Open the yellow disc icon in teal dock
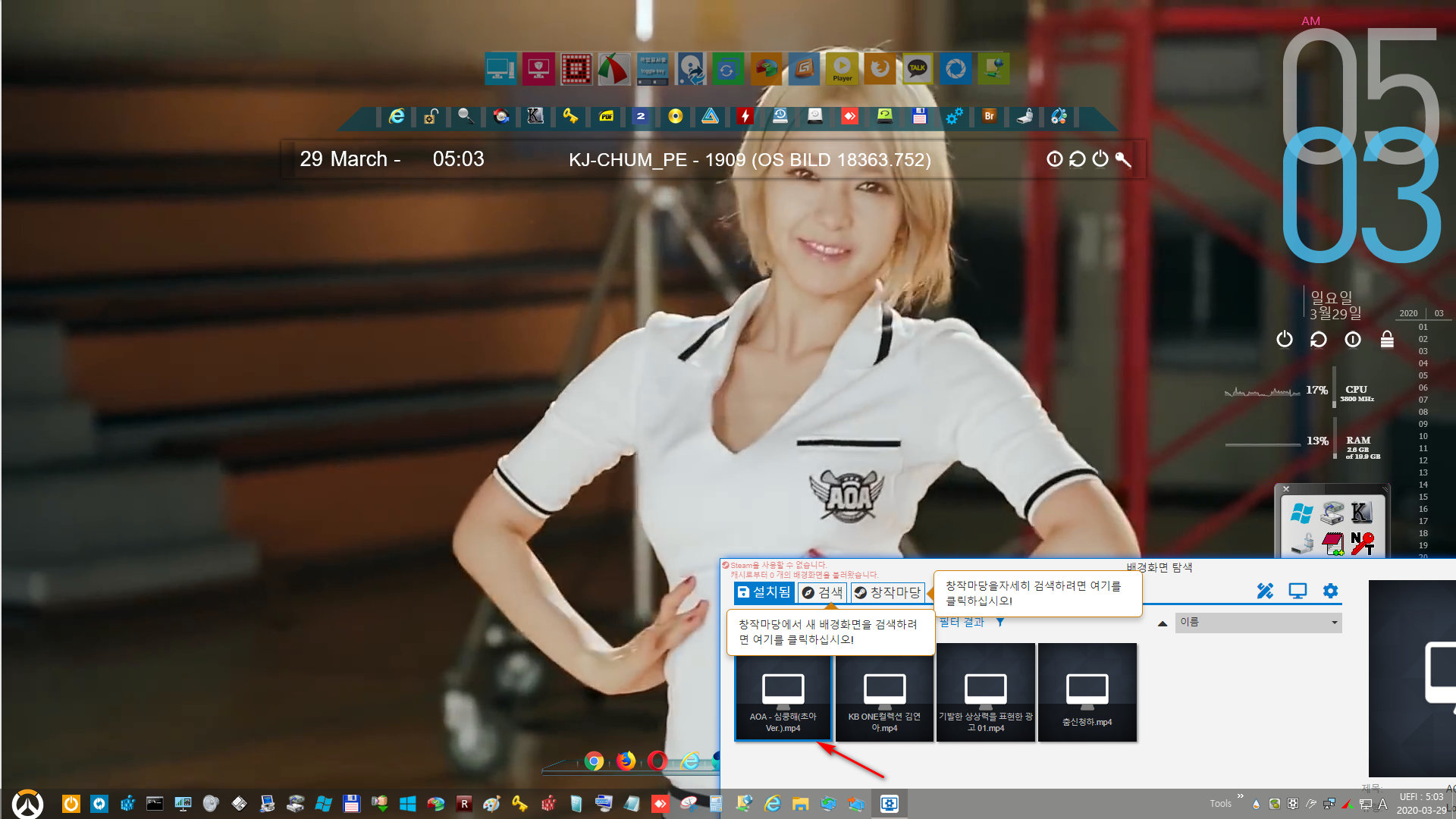This screenshot has height=819, width=1456. coord(676,116)
